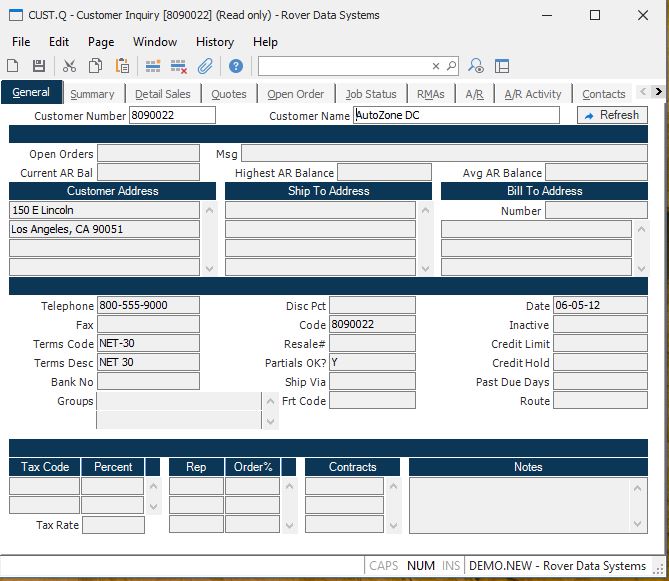Click the Copy icon in toolbar
Screen dimensions: 669x581
(95, 66)
